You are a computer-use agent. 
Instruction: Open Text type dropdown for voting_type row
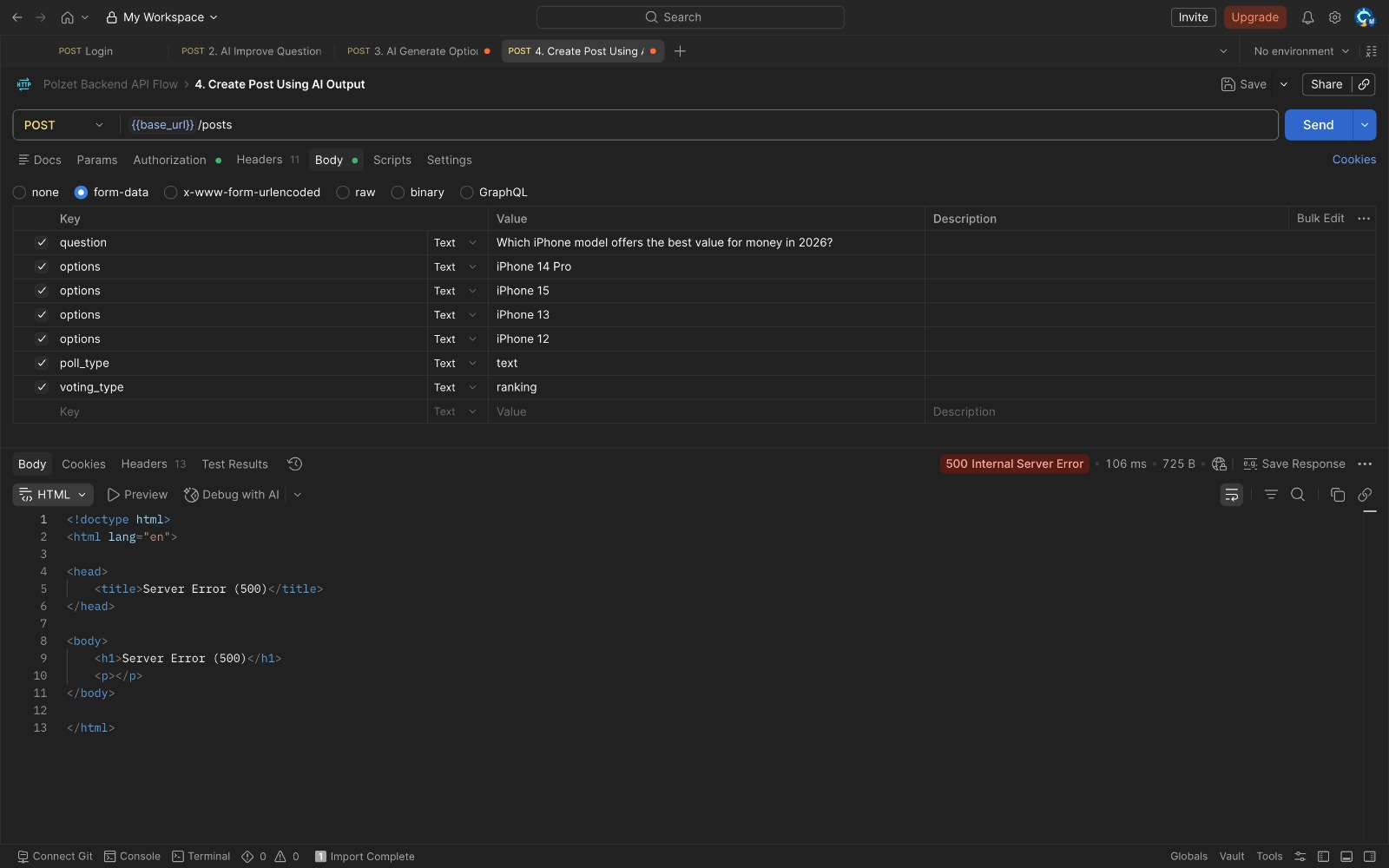(x=456, y=387)
